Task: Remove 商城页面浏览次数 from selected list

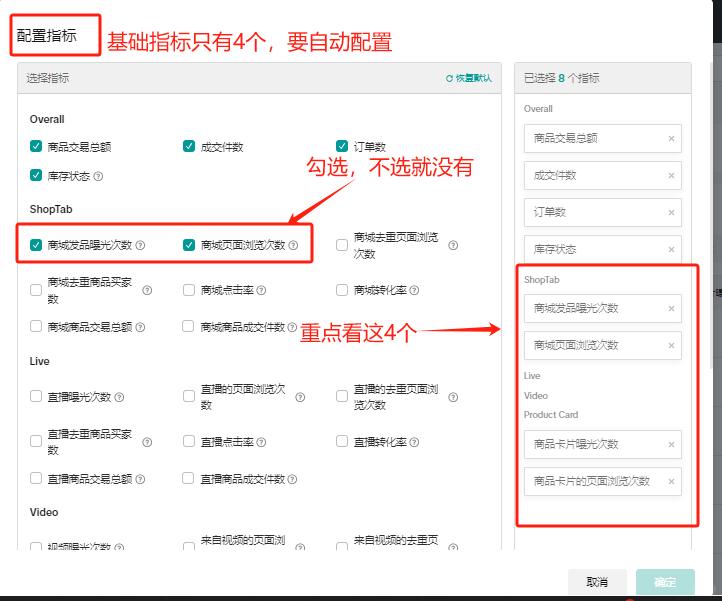Action: tap(671, 345)
